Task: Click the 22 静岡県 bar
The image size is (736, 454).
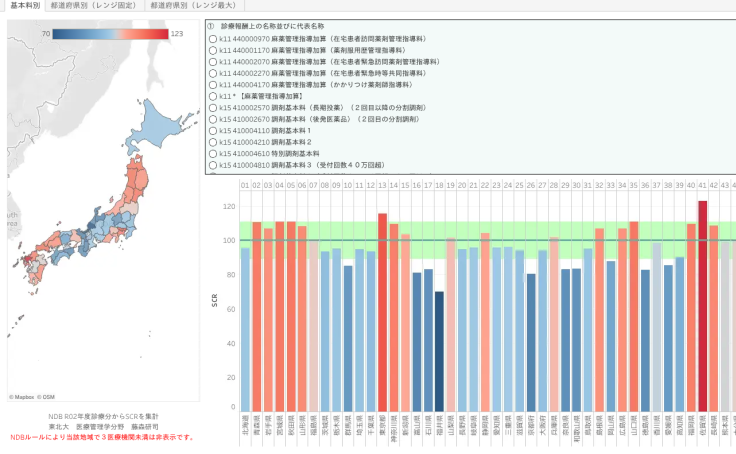Action: [x=485, y=323]
